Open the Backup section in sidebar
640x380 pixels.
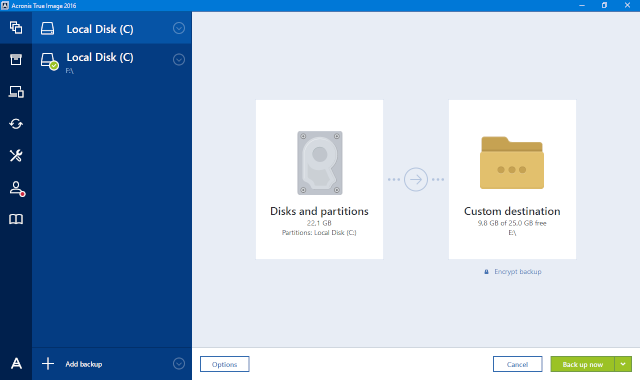coord(16,28)
